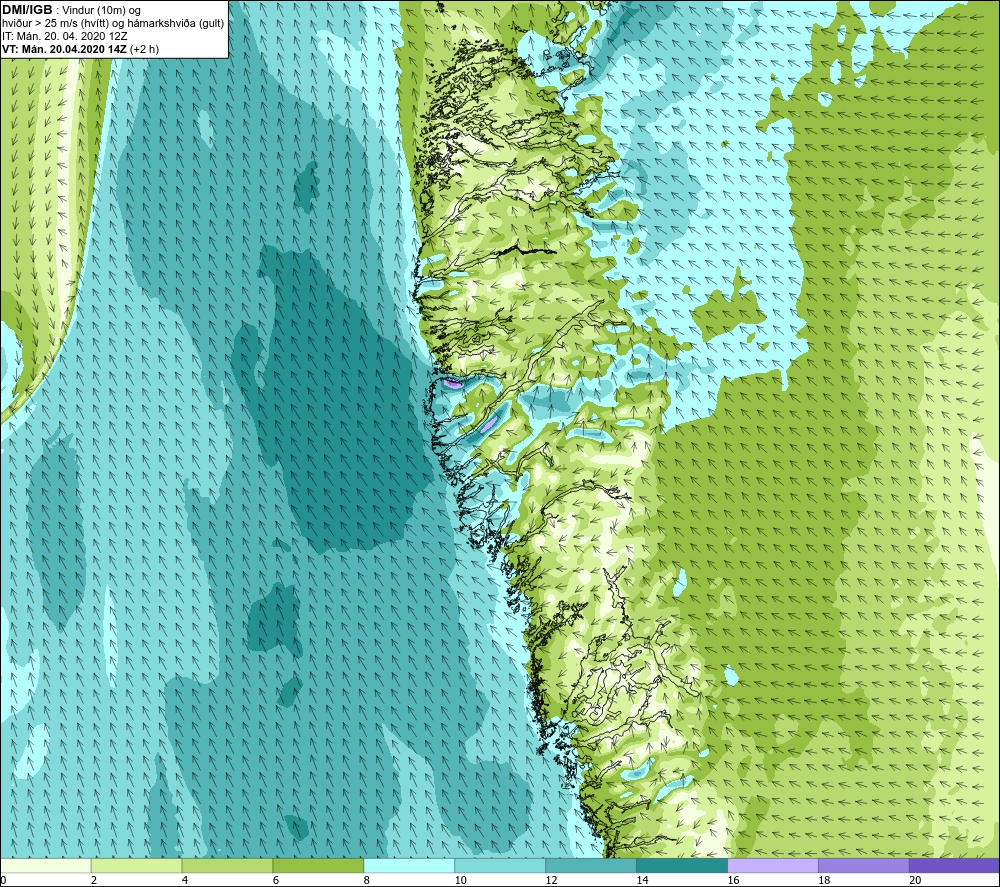The height and width of the screenshot is (887, 1000).
Task: Click the 4–6 m/s green legend swatch
Action: pyautogui.click(x=227, y=865)
